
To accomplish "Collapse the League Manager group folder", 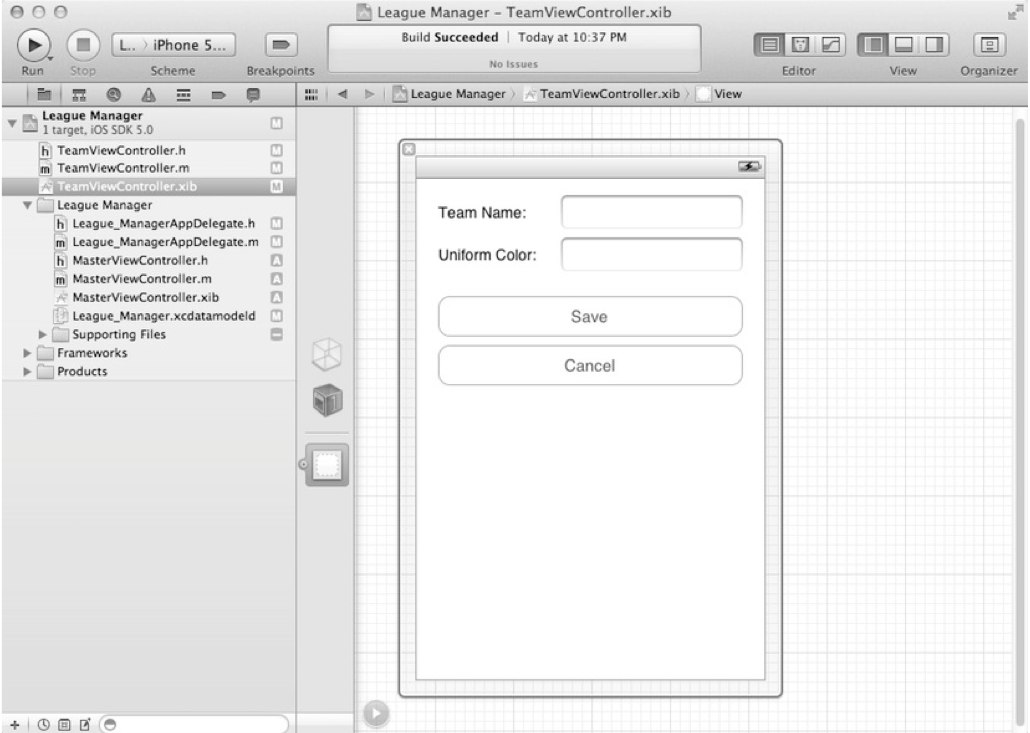I will [x=27, y=205].
